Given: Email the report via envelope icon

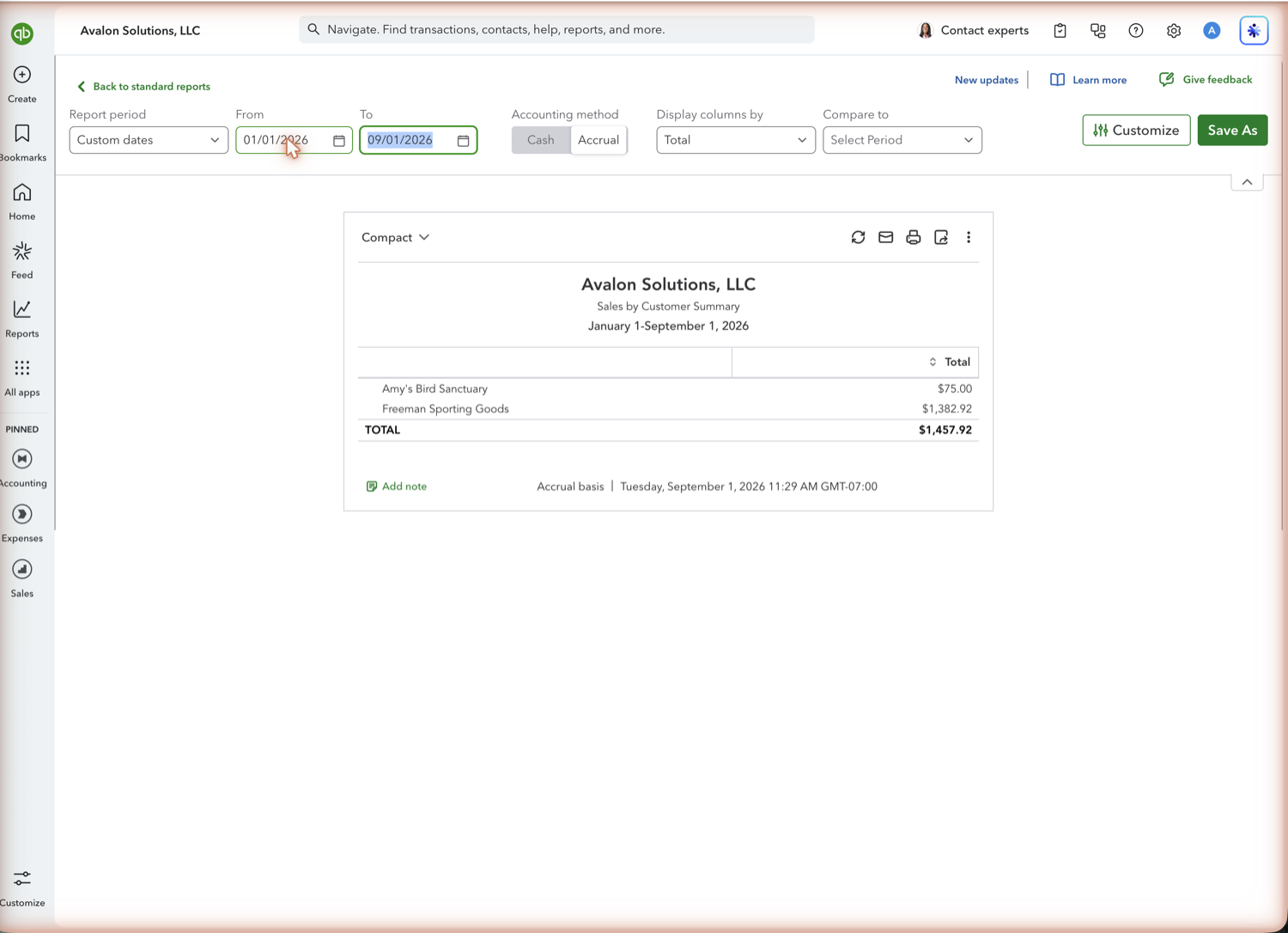Looking at the screenshot, I should 886,237.
